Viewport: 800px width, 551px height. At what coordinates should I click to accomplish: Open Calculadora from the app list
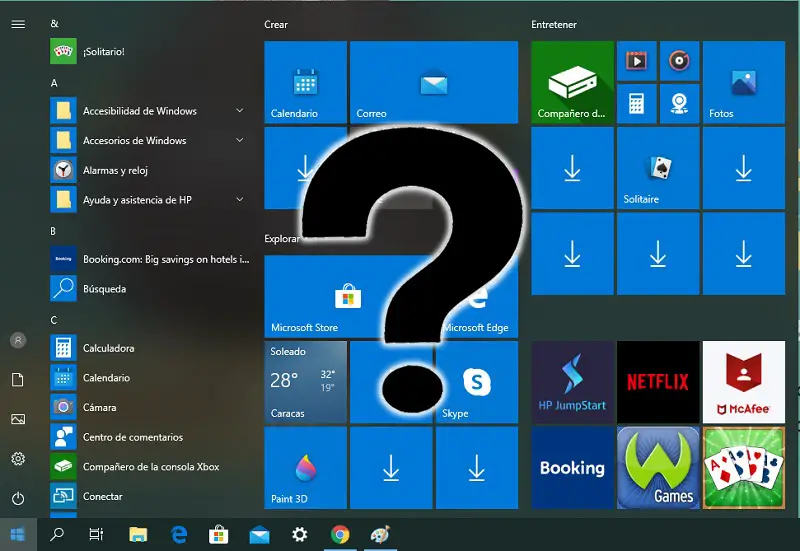pos(108,348)
